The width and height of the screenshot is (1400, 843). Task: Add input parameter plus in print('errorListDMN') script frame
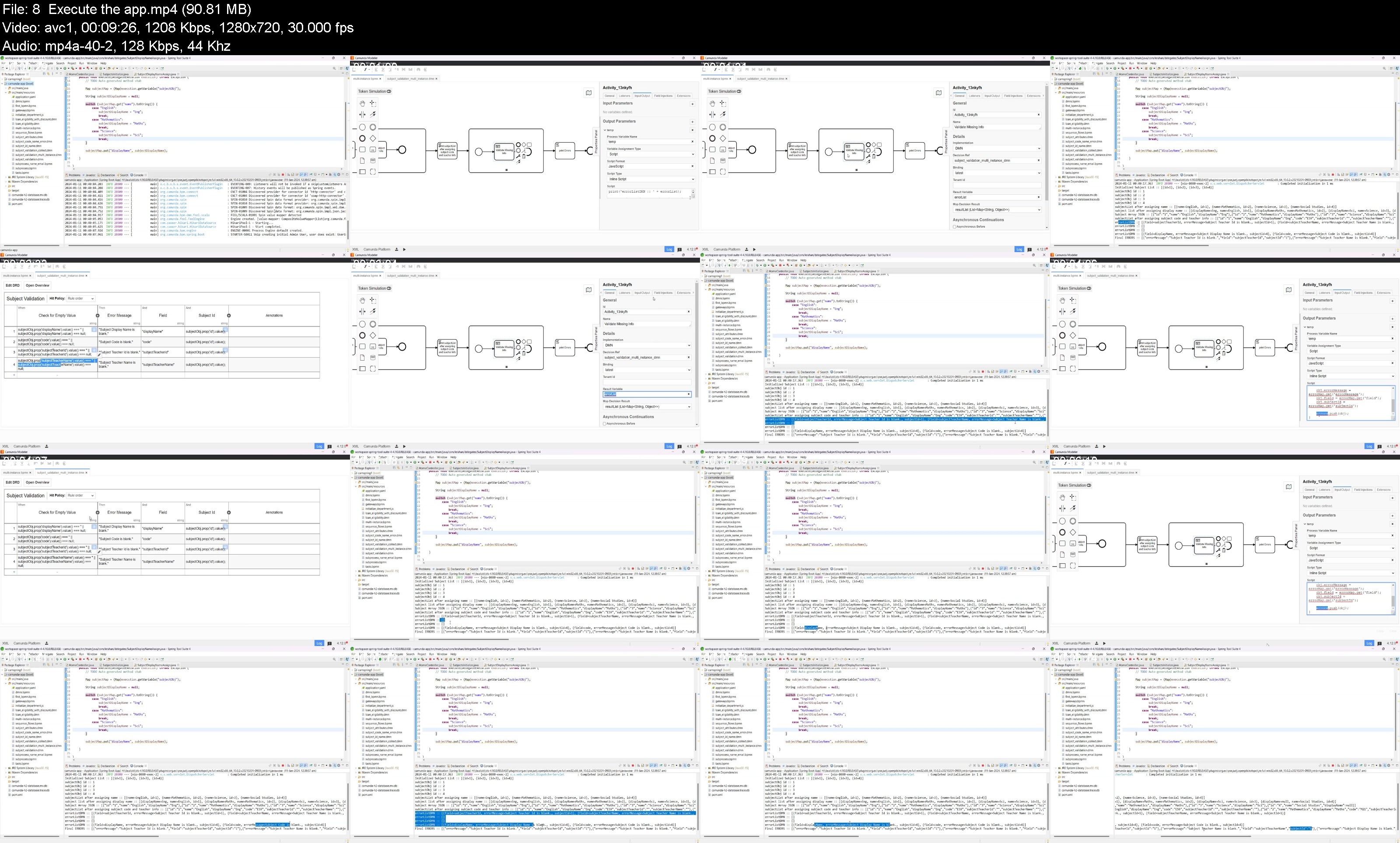pos(692,104)
